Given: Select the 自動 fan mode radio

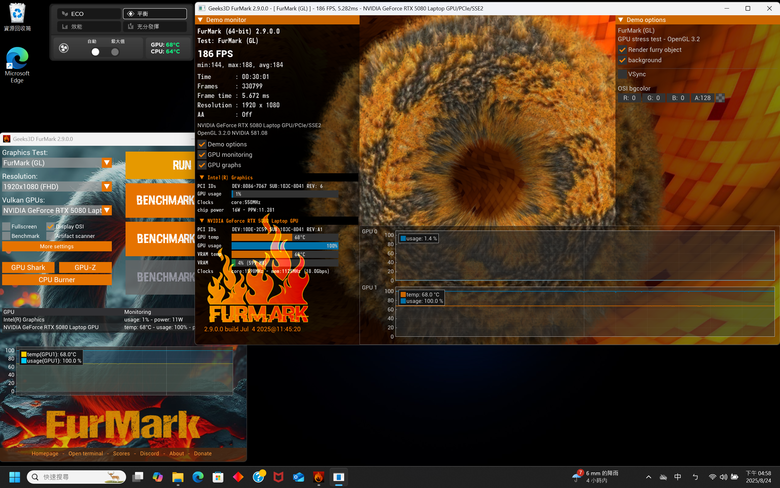Looking at the screenshot, I should tap(95, 52).
